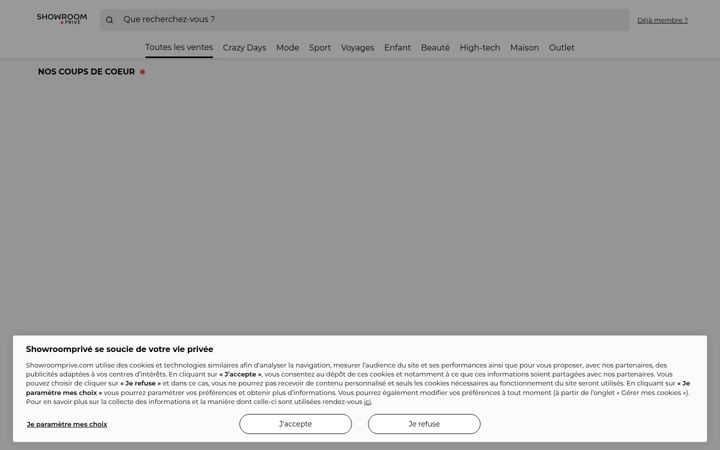
Task: Decline cookies with the 'Je refuse' button
Action: click(424, 424)
